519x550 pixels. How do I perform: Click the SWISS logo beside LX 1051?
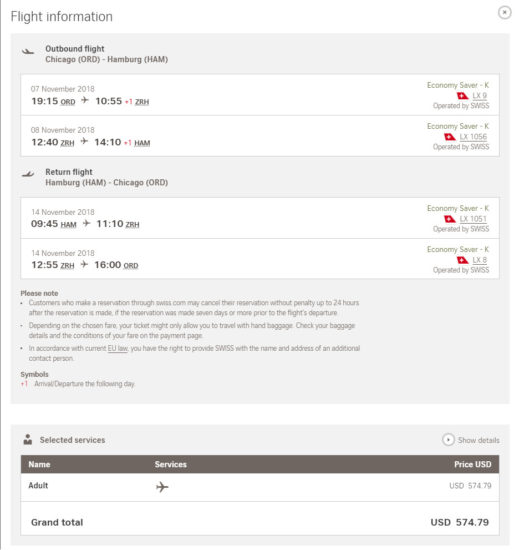(450, 219)
